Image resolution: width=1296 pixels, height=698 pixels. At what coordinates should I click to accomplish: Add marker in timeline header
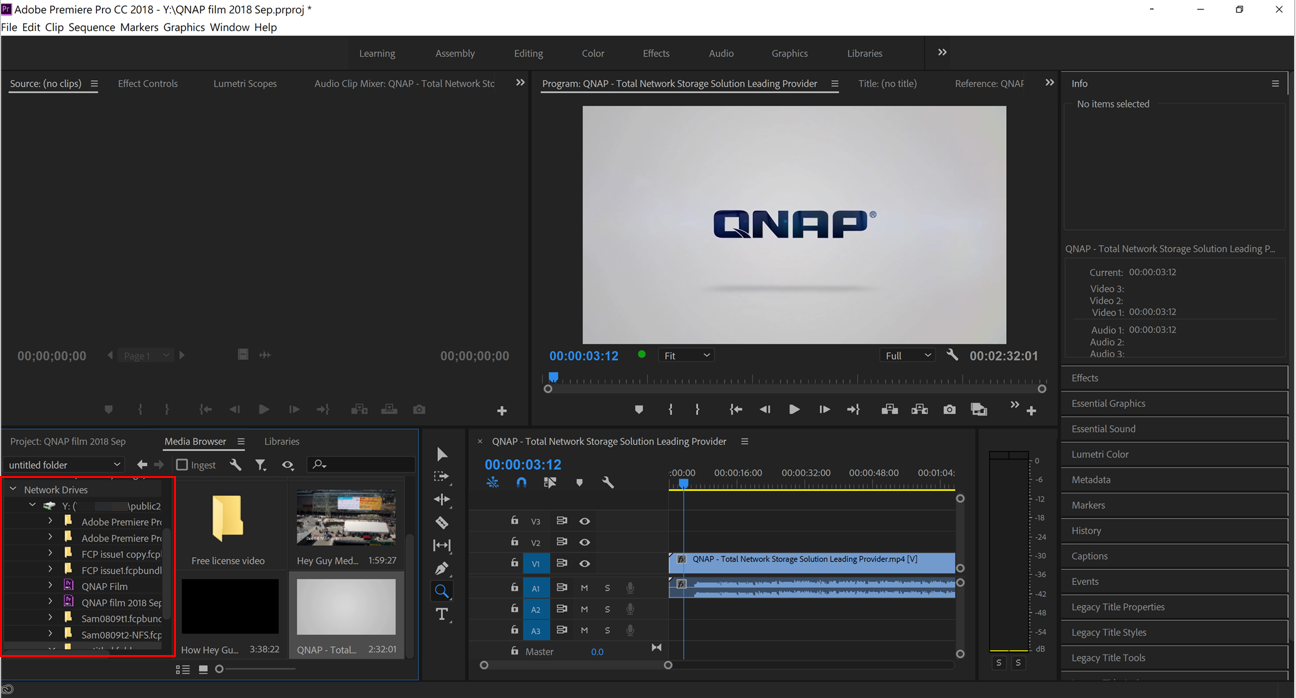[579, 483]
